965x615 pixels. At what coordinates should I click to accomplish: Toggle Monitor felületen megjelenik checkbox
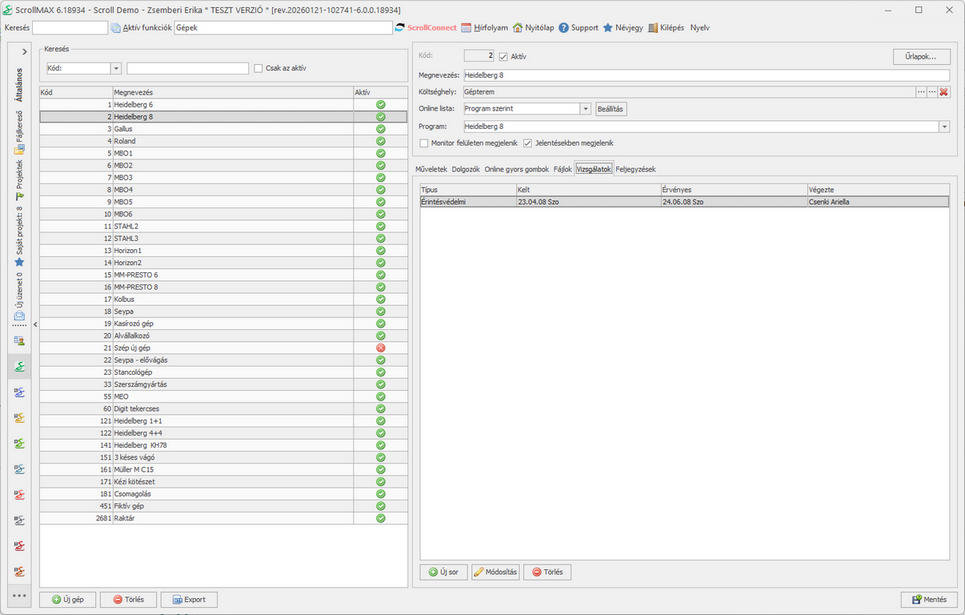424,143
